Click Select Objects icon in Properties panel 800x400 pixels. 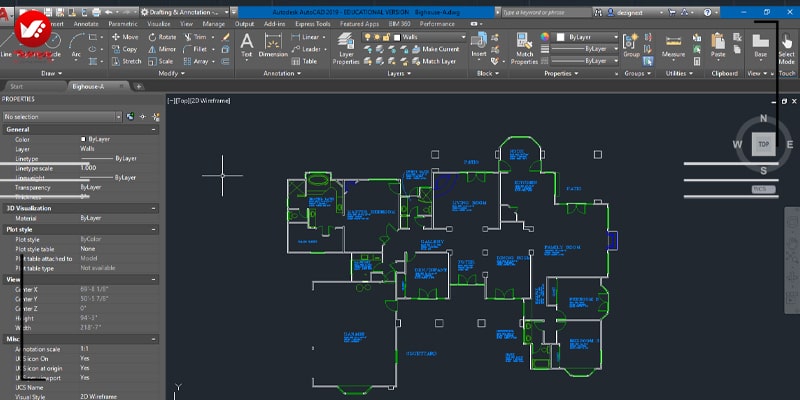coord(143,117)
